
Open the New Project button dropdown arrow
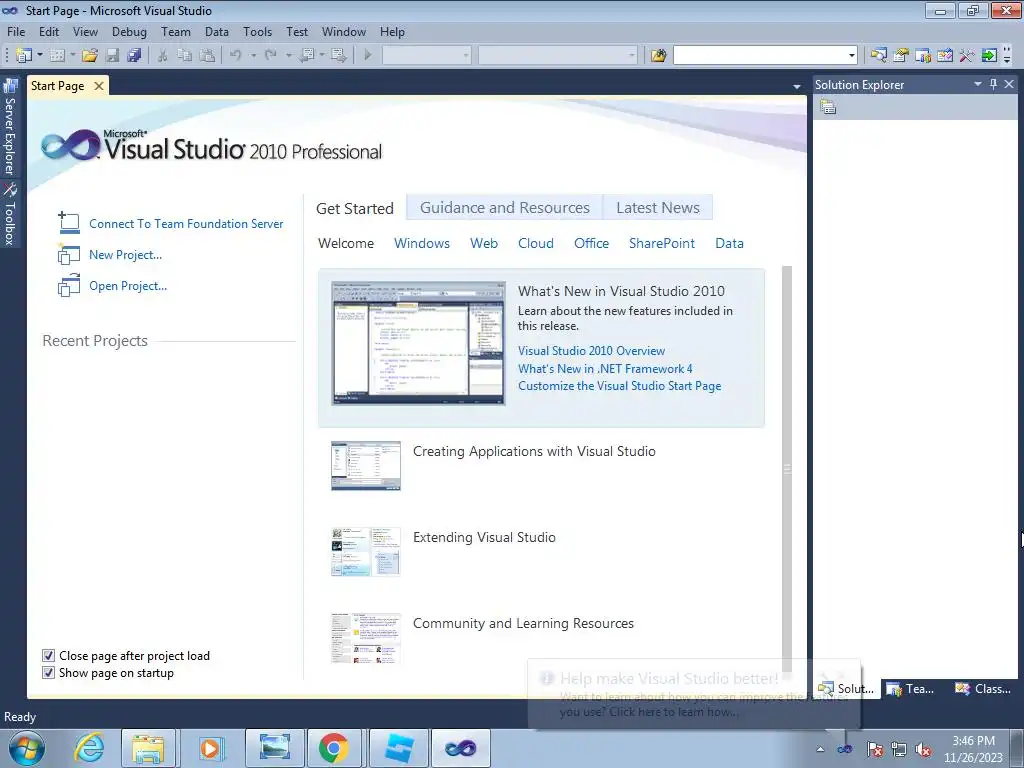pos(39,56)
